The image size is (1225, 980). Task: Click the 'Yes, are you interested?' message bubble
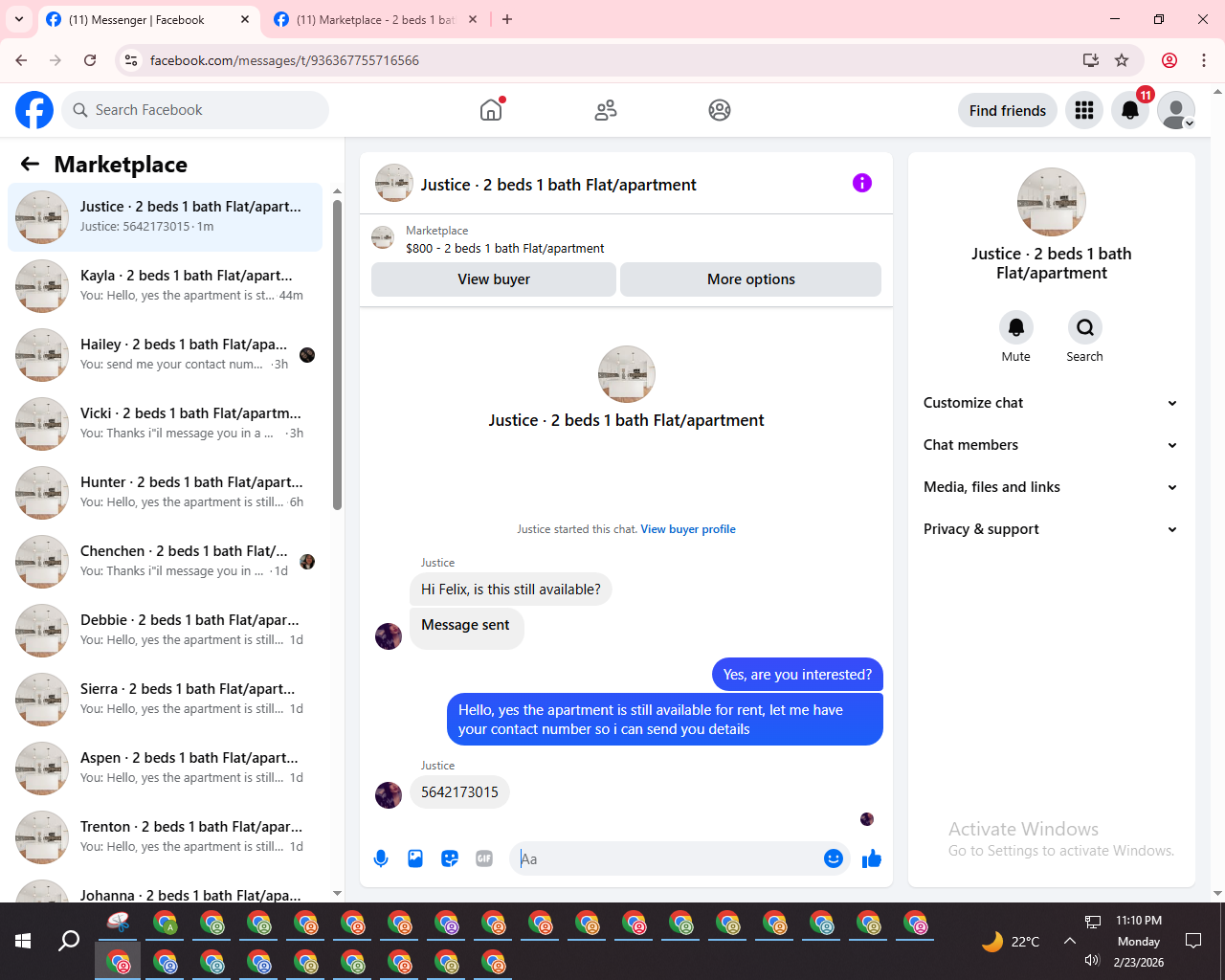(797, 675)
